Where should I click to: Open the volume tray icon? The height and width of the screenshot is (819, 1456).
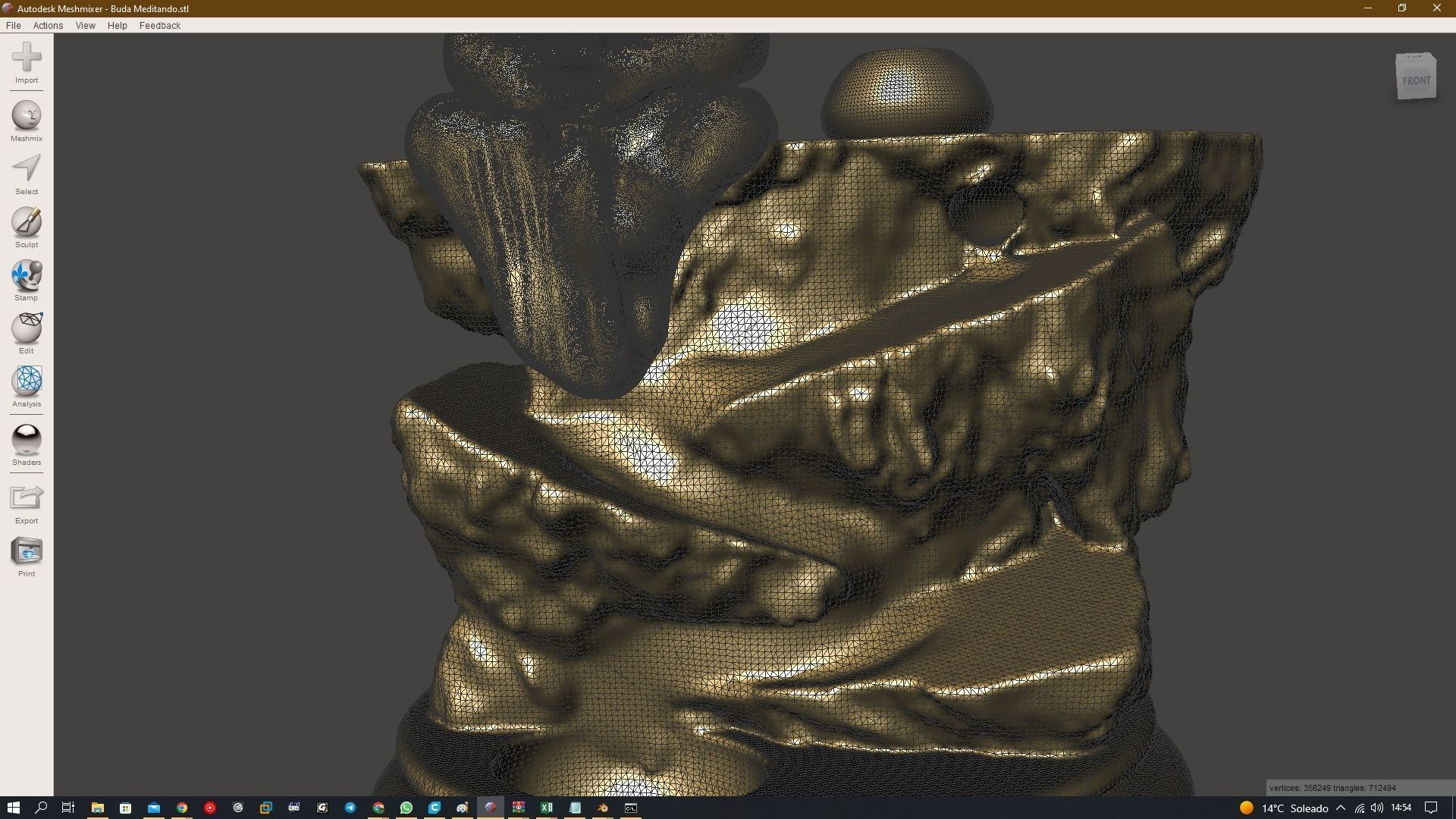pos(1377,808)
